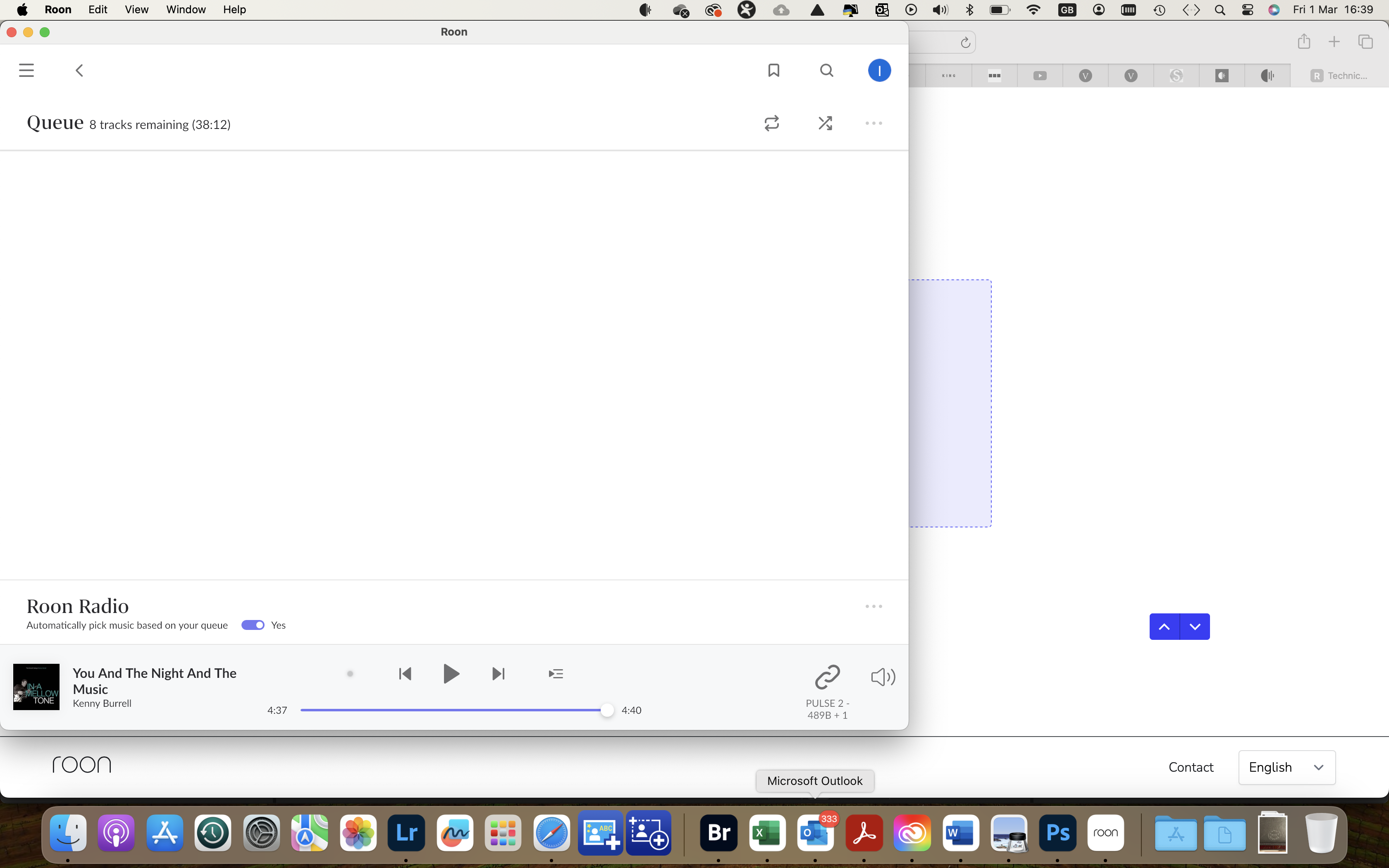Click the date and time in menu bar
Viewport: 1389px width, 868px height.
pyautogui.click(x=1333, y=10)
